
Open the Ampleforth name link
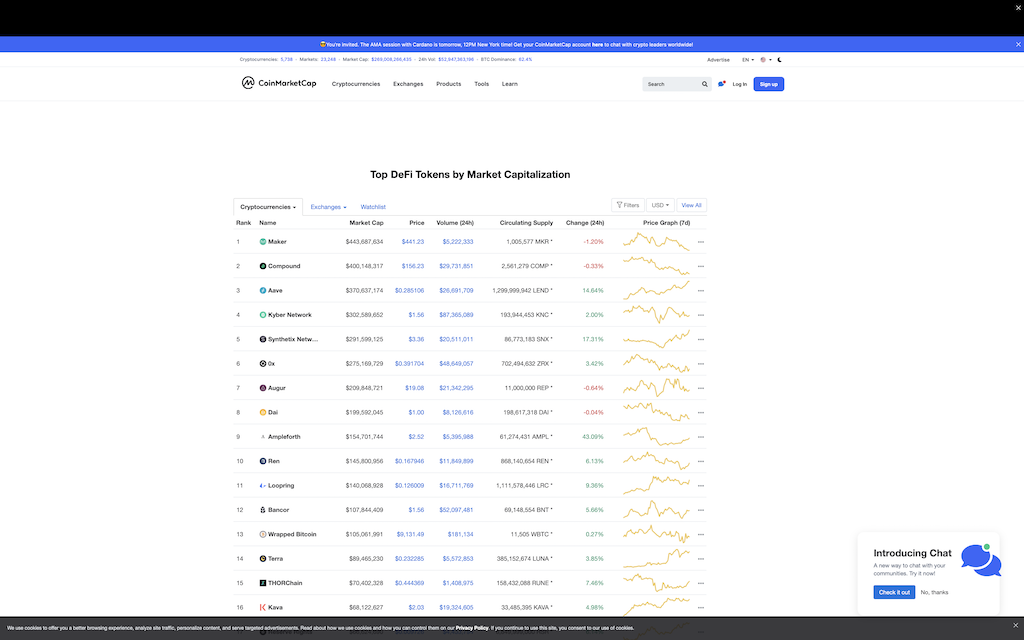(284, 437)
